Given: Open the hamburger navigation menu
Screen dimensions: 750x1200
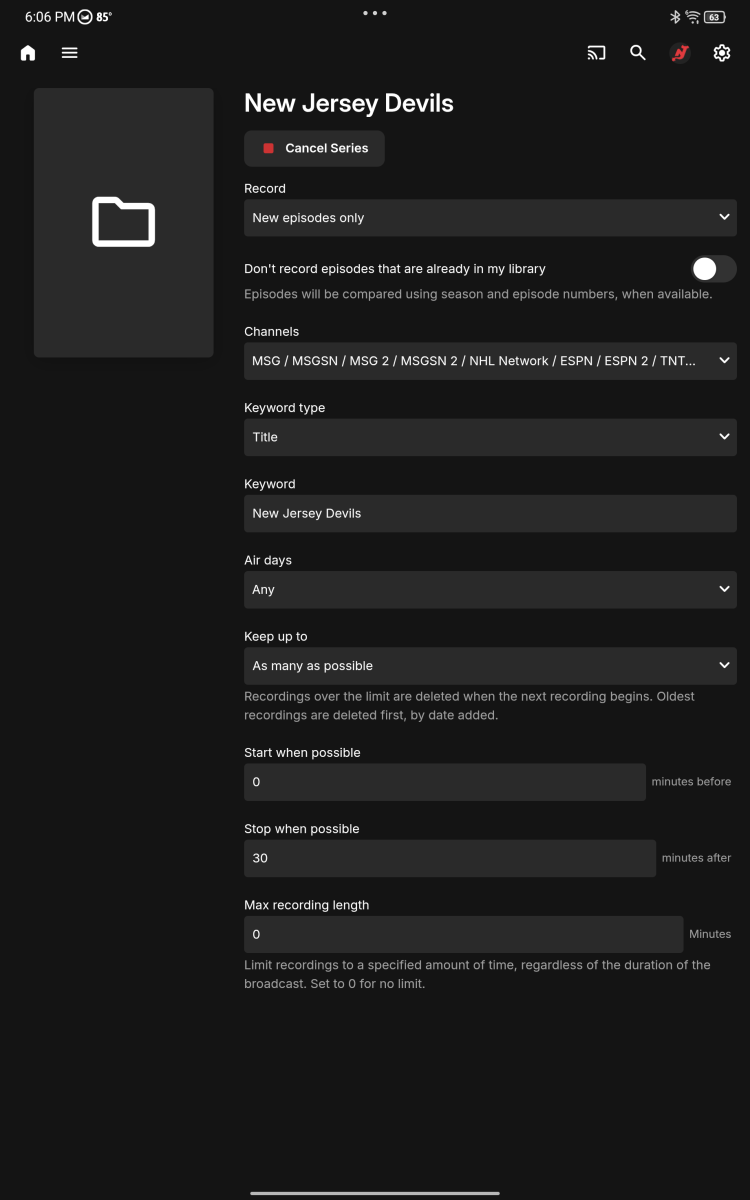Looking at the screenshot, I should [x=69, y=52].
